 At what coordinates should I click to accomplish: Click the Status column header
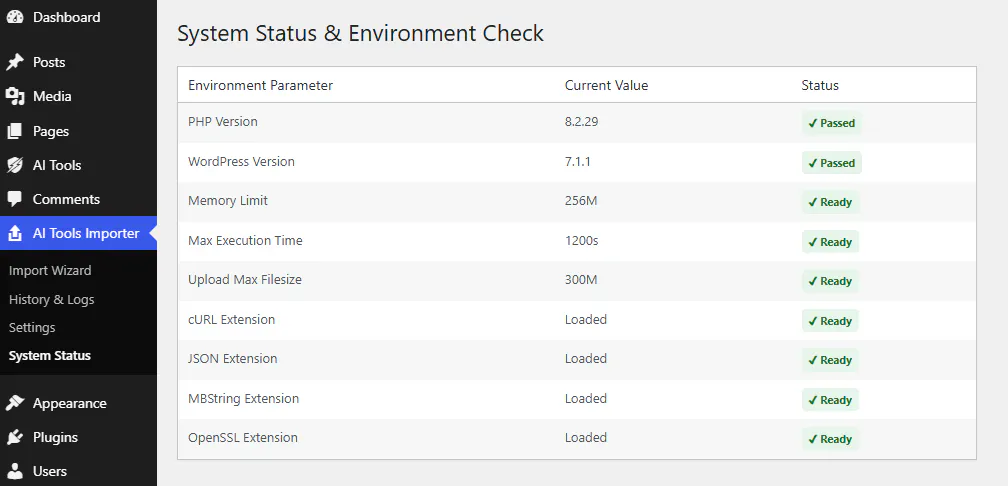820,86
